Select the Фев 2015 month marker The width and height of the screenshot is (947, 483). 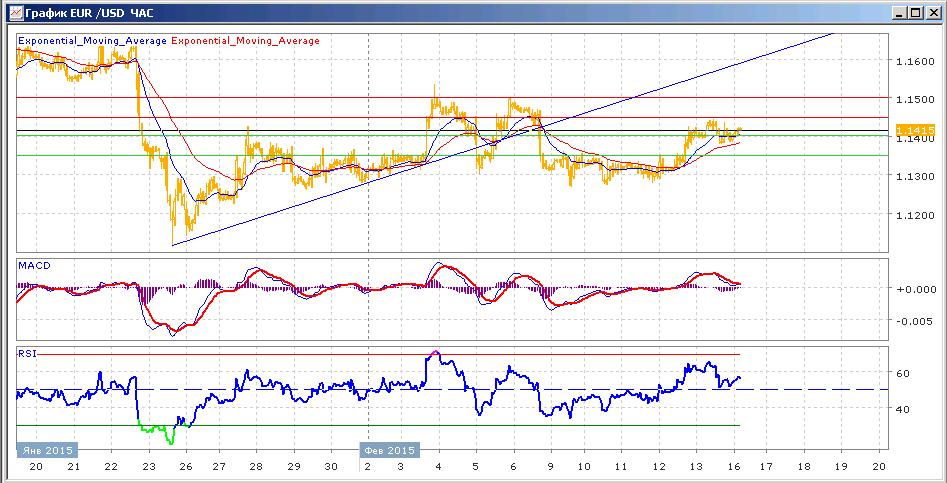click(390, 450)
